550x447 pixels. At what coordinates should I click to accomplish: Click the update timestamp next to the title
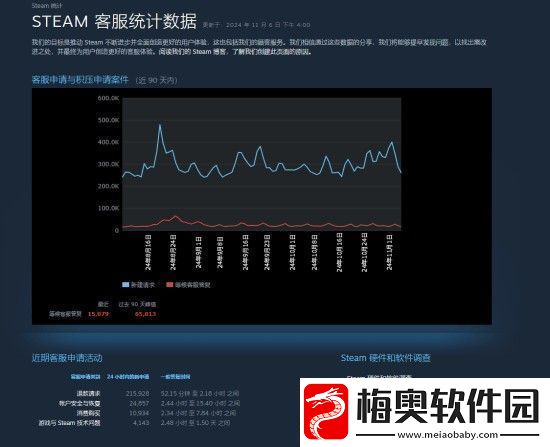256,25
